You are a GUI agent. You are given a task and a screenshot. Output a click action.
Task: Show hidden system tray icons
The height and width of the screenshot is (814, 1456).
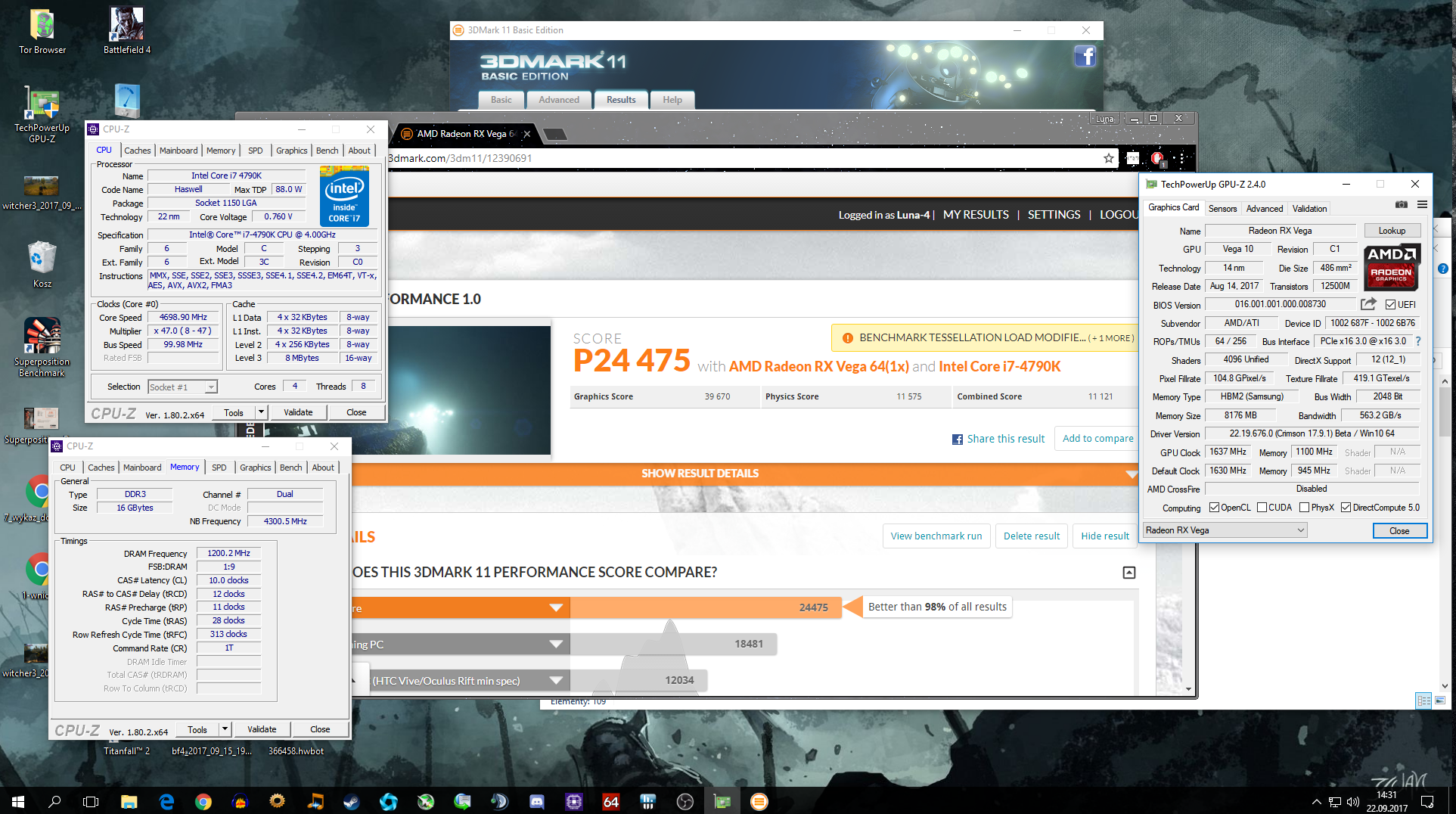pyautogui.click(x=1317, y=802)
